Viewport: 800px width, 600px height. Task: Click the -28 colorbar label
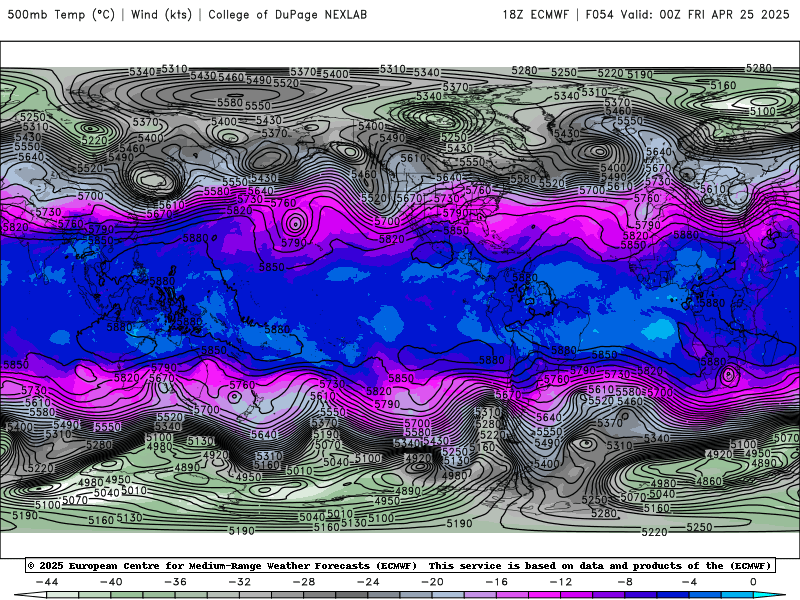pos(304,582)
